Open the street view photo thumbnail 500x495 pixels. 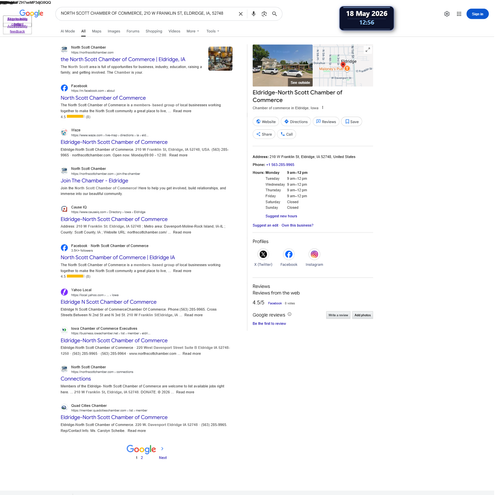[282, 65]
